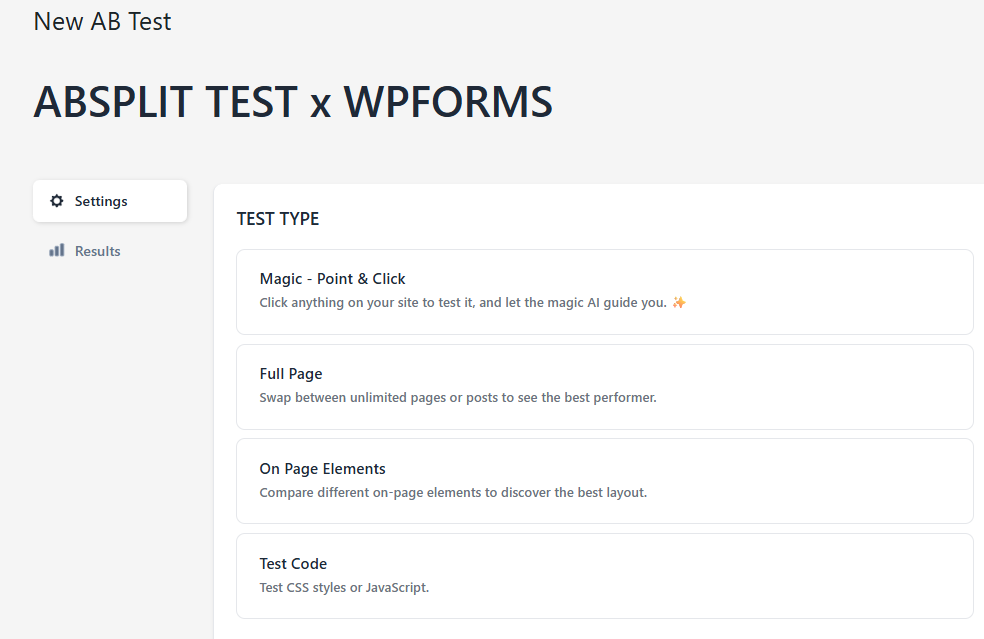The height and width of the screenshot is (639, 984).
Task: Switch to the Results tab label
Action: (x=97, y=251)
